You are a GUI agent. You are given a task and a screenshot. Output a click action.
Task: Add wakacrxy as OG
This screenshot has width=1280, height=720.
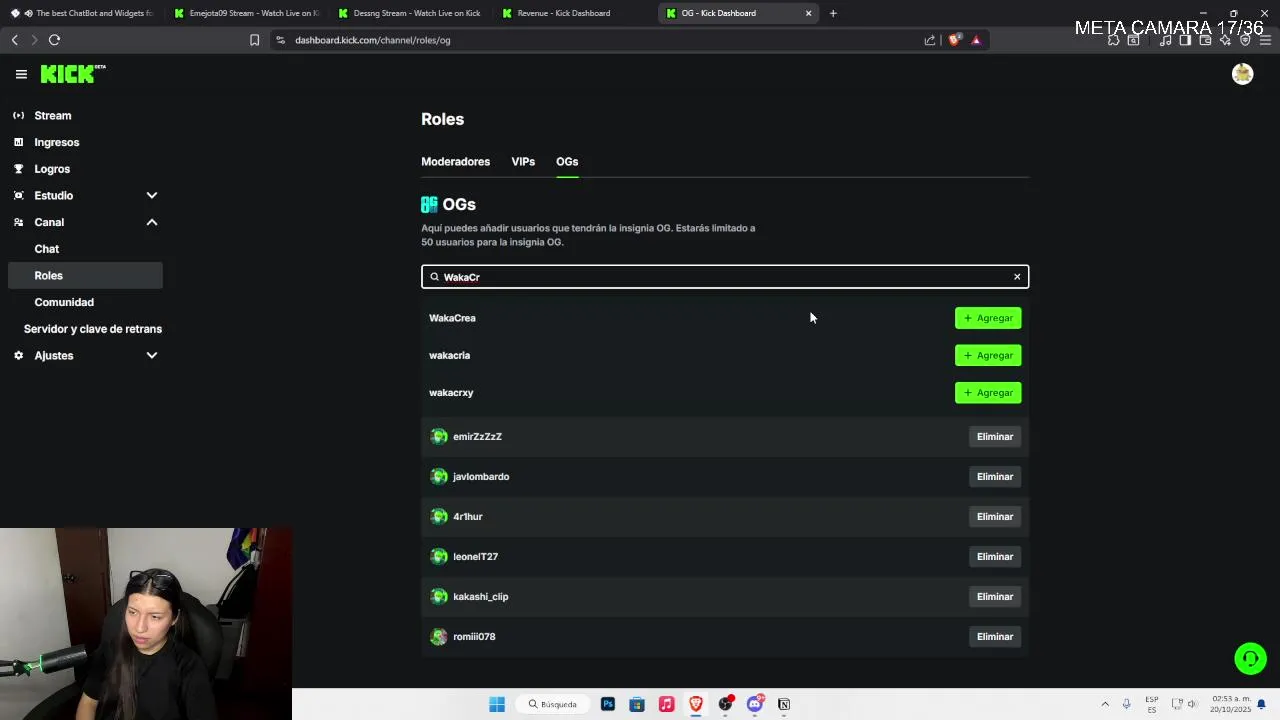click(x=988, y=393)
